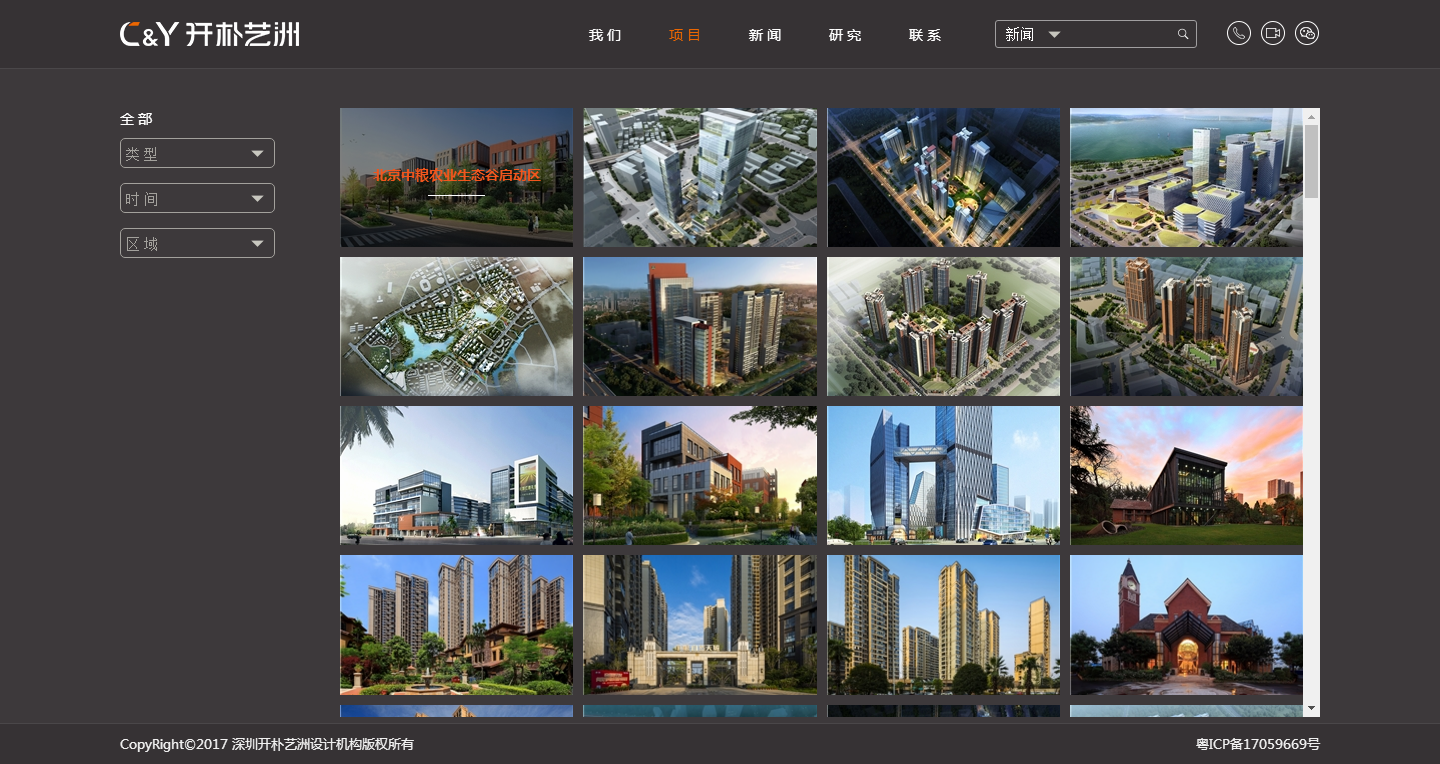Click the CopyRight©2017 footer text
This screenshot has height=764, width=1440.
(x=267, y=744)
